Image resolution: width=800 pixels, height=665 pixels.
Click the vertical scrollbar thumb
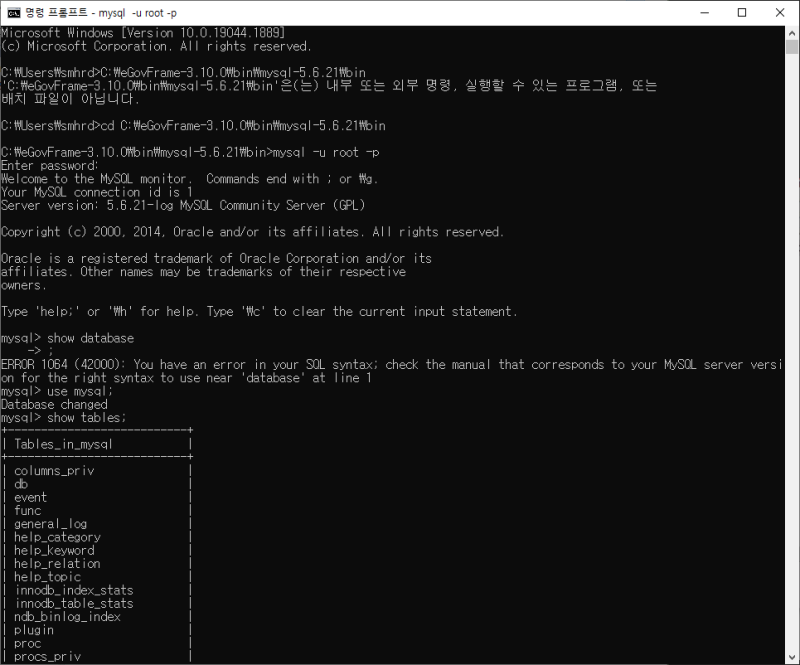point(792,47)
